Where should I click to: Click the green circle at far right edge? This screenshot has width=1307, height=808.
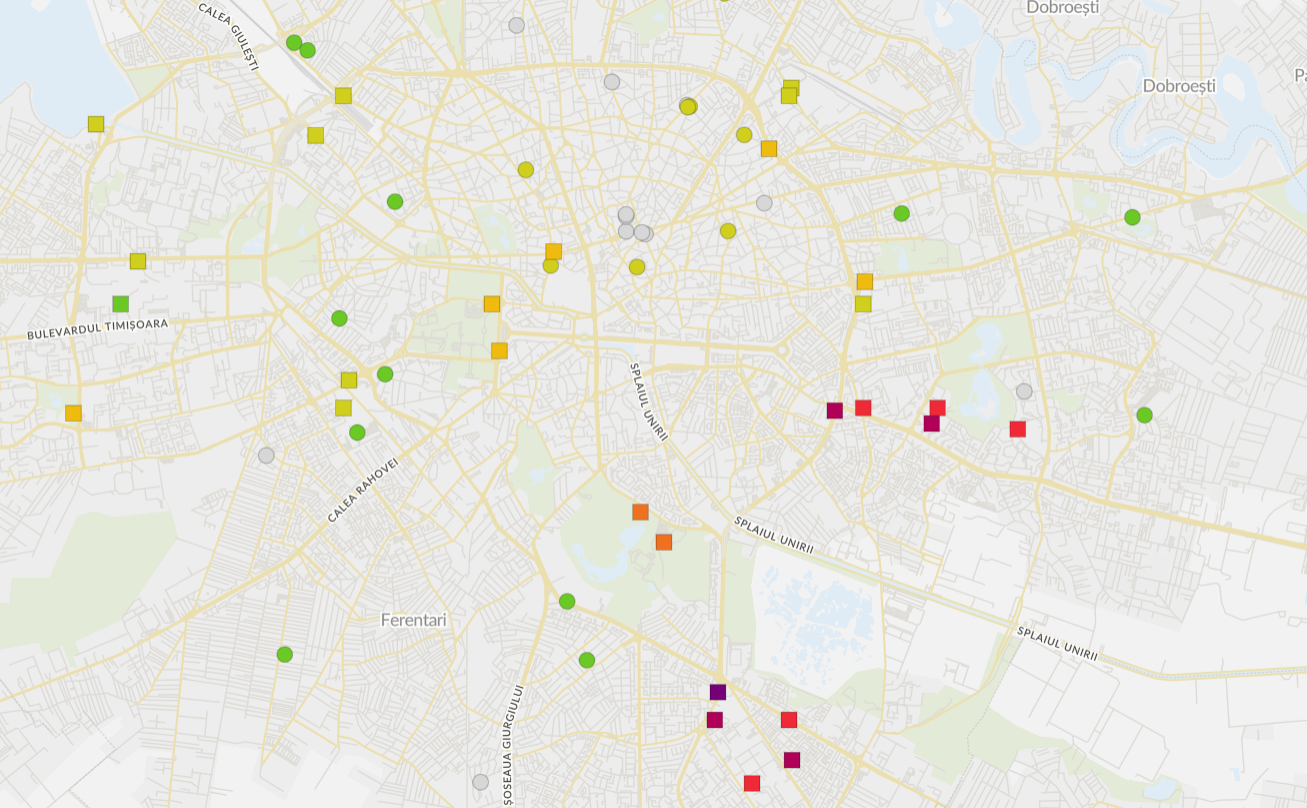(1145, 415)
